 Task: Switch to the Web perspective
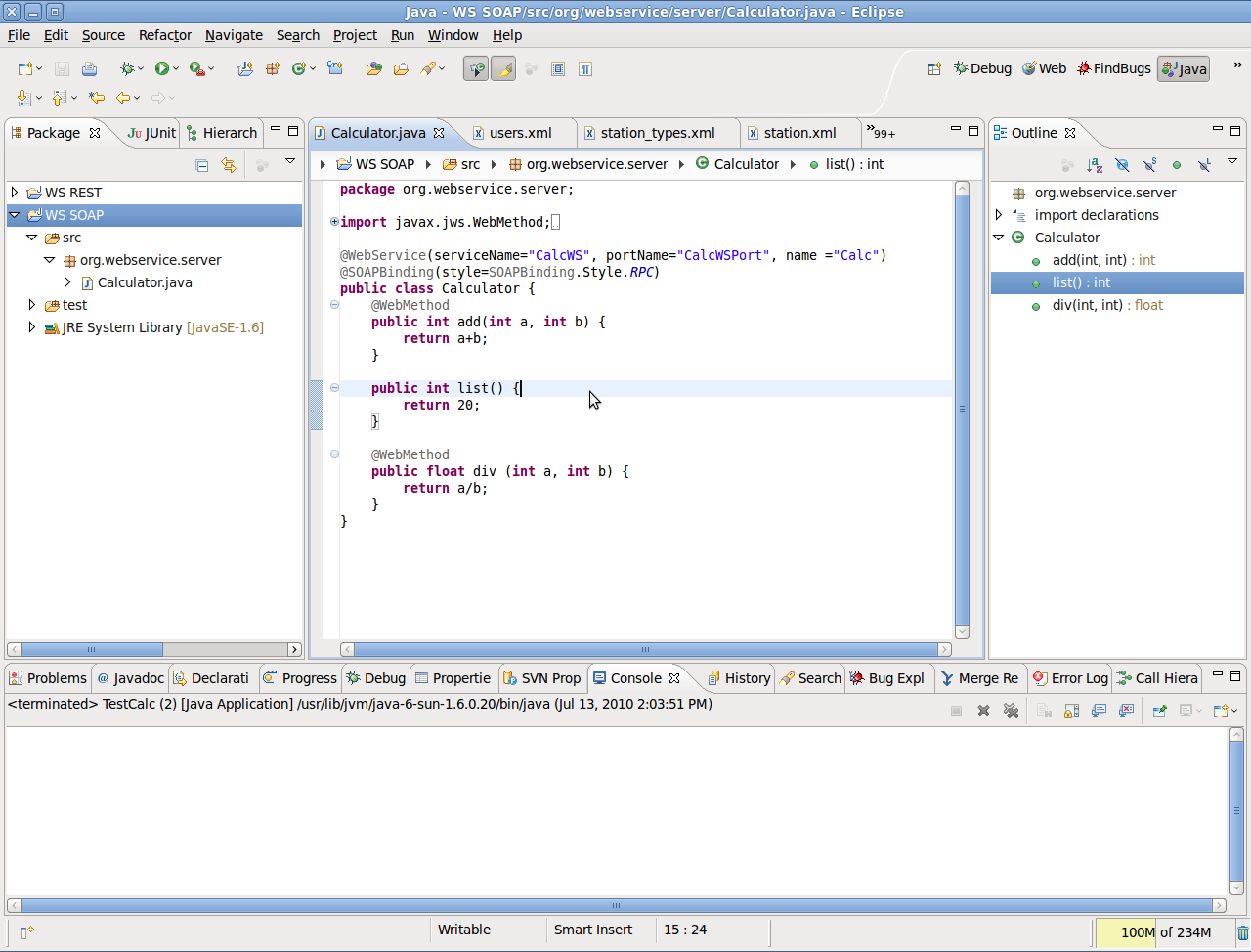point(1044,68)
